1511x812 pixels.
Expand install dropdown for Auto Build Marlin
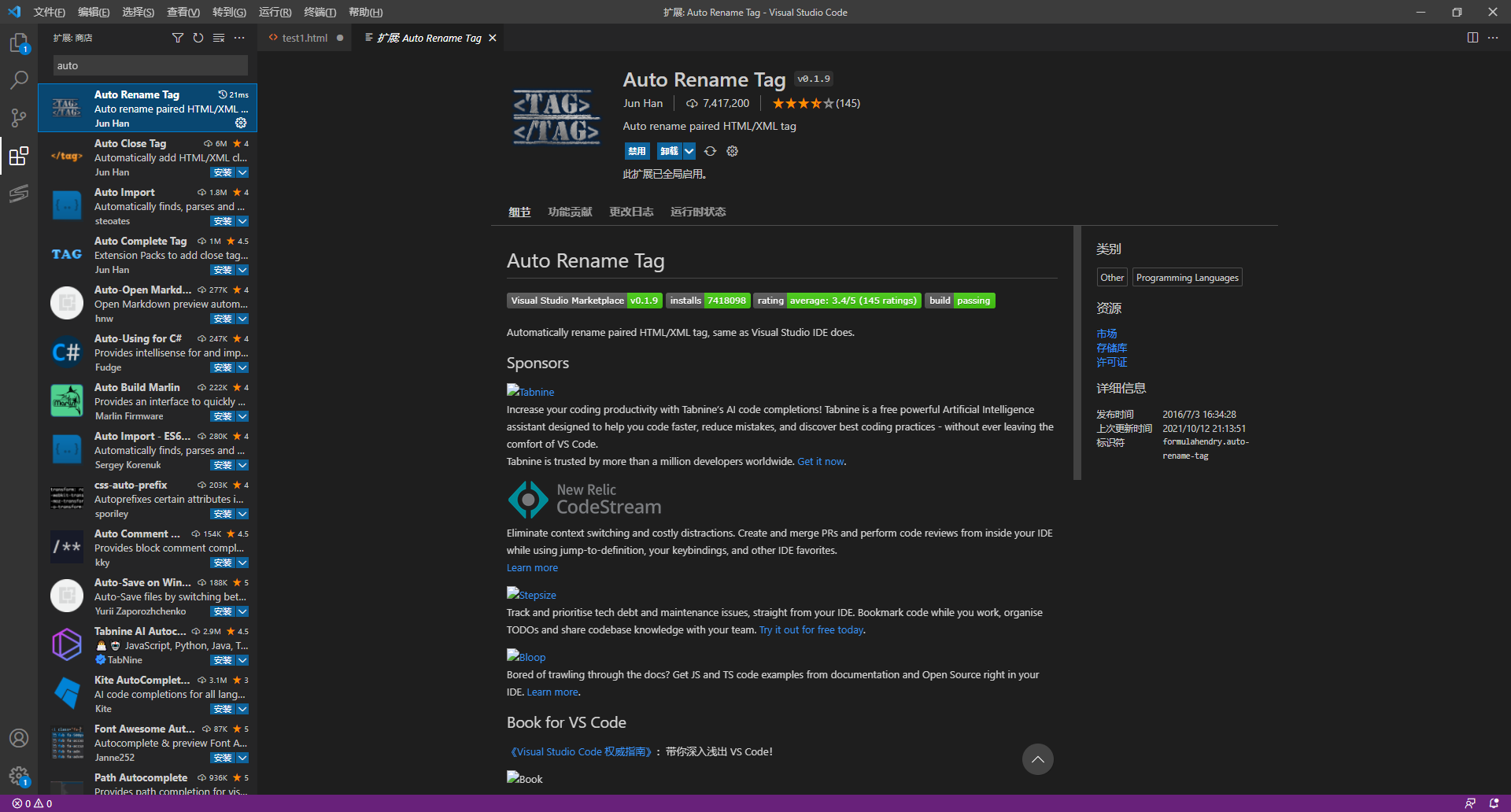(242, 416)
